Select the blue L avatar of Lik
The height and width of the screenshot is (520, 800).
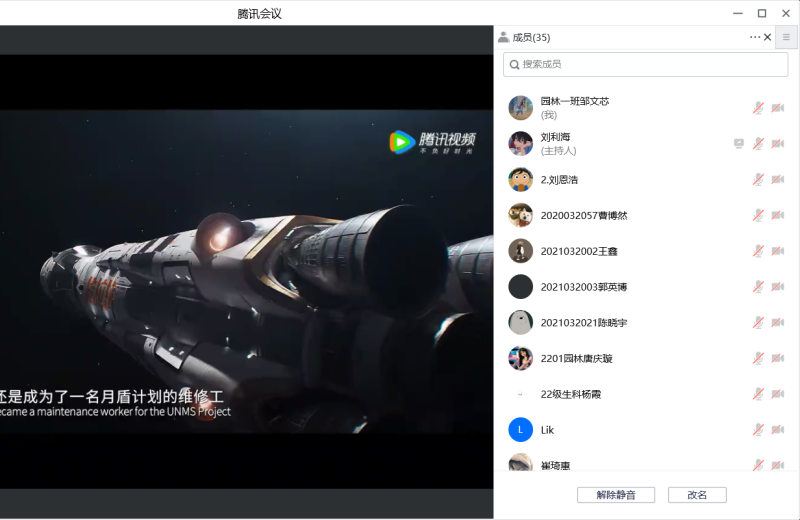click(x=520, y=430)
